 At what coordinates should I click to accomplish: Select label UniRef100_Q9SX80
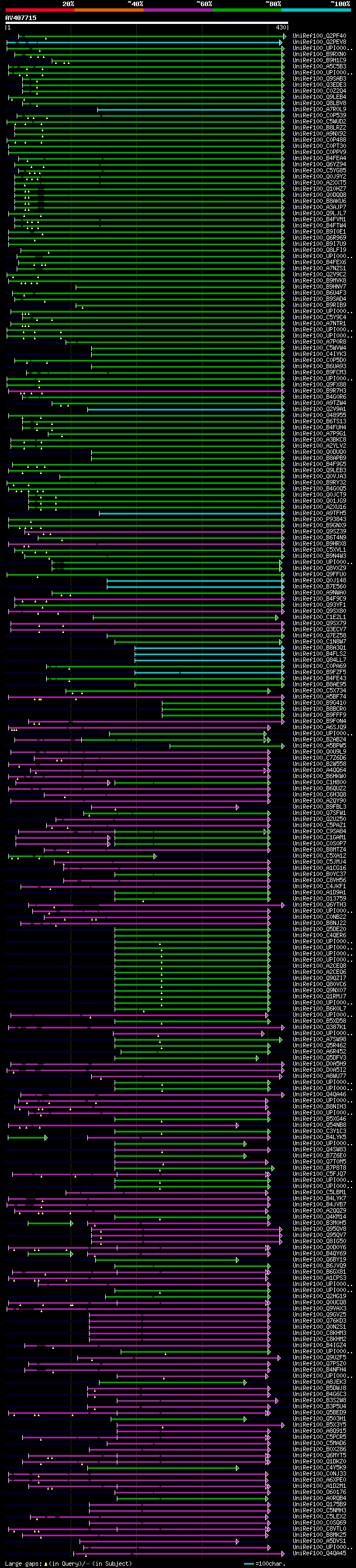[319, 611]
